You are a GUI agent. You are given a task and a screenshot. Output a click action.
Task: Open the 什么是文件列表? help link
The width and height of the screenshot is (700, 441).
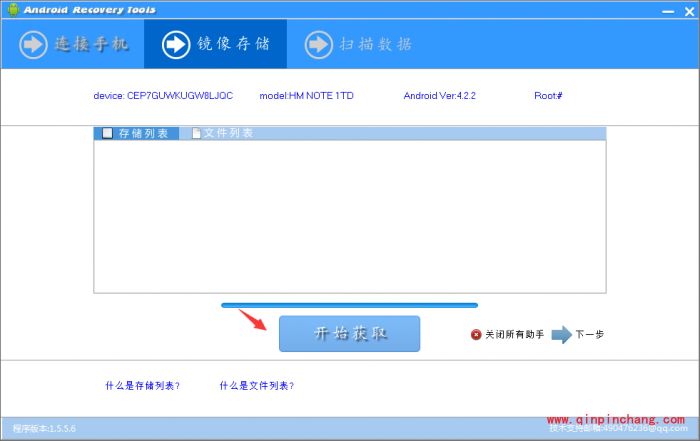[257, 385]
